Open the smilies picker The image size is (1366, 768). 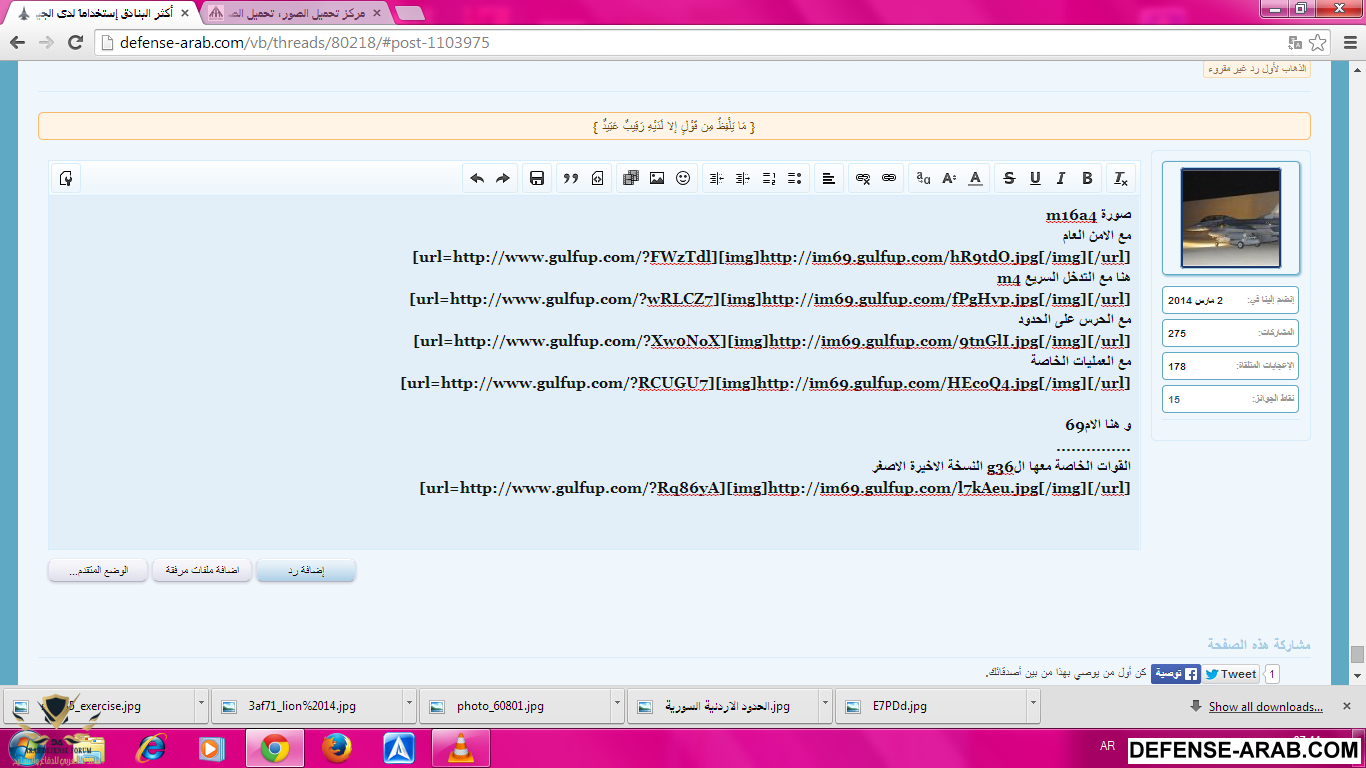tap(683, 178)
